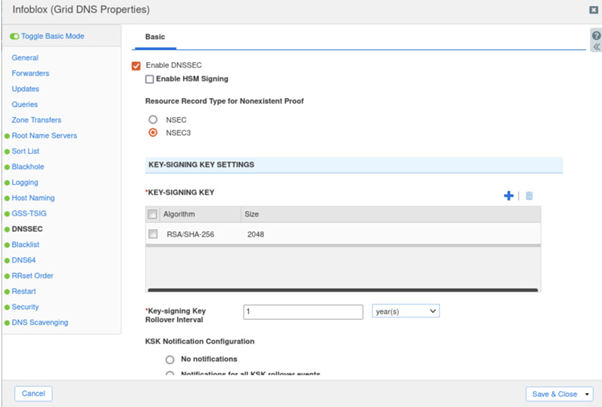Open help with the question mark icon
This screenshot has width=602, height=407.
[596, 36]
